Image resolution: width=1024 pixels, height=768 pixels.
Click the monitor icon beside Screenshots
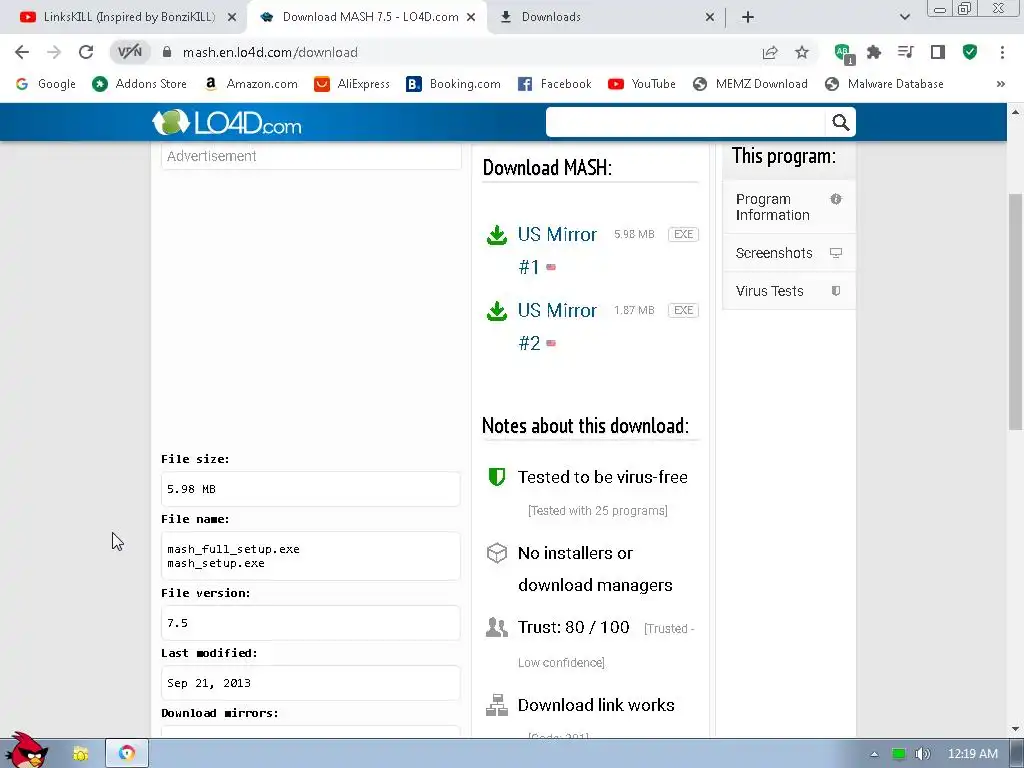(836, 253)
